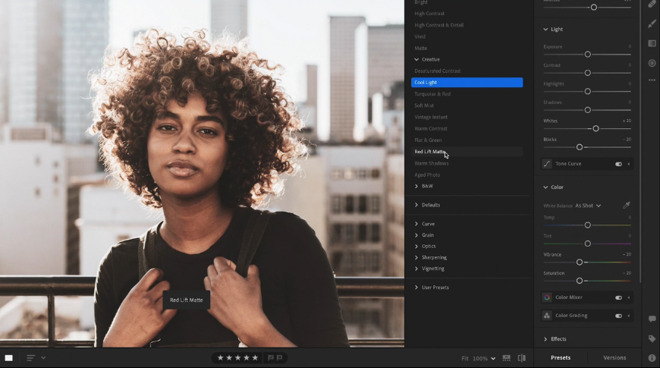Open the Info panel icon
The width and height of the screenshot is (660, 368).
(x=652, y=358)
